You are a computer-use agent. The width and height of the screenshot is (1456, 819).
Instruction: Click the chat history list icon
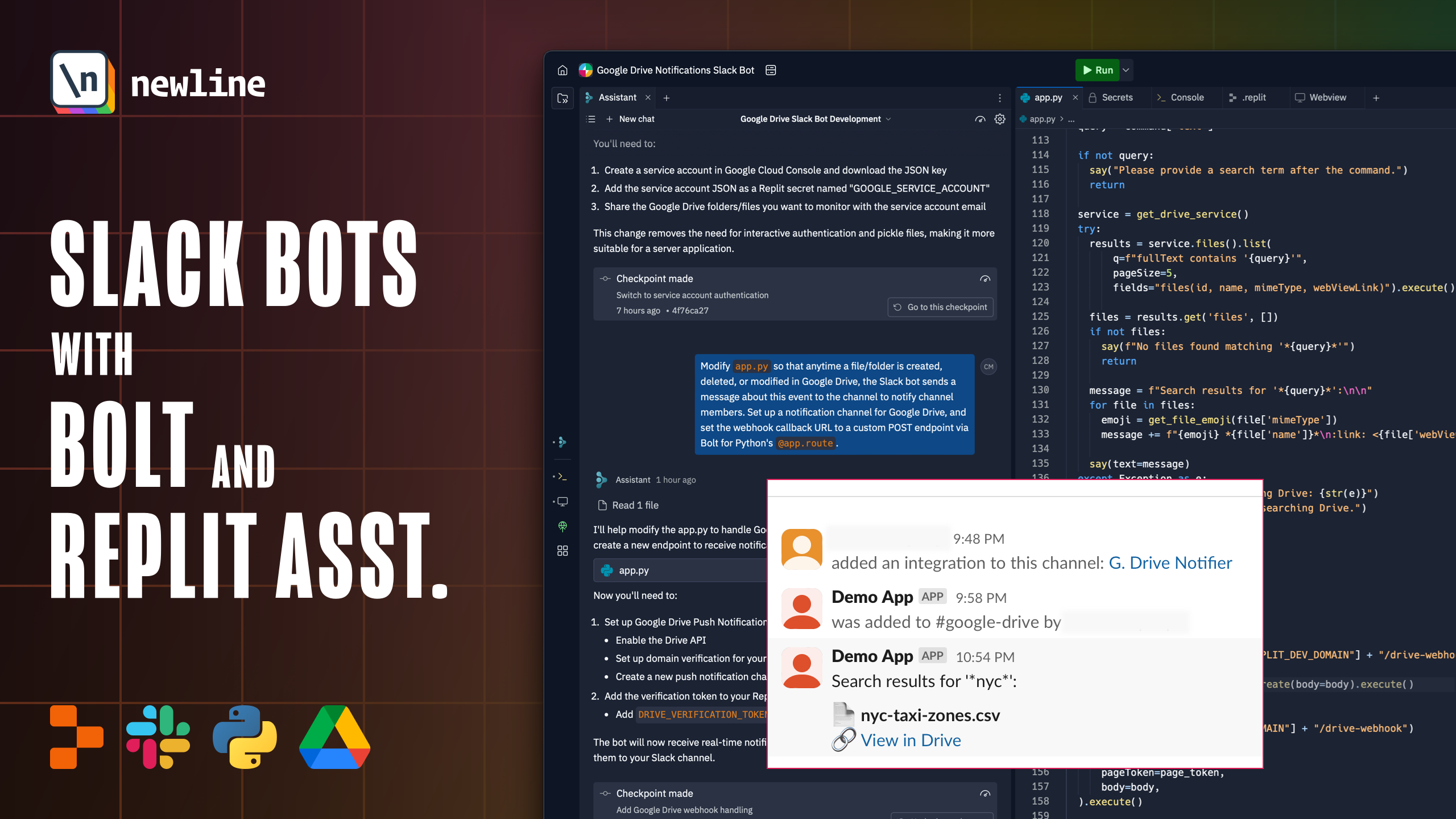591,119
